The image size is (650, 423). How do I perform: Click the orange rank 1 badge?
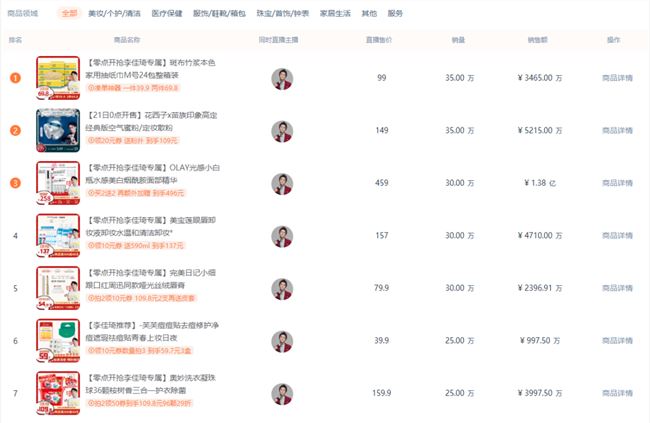[15, 78]
